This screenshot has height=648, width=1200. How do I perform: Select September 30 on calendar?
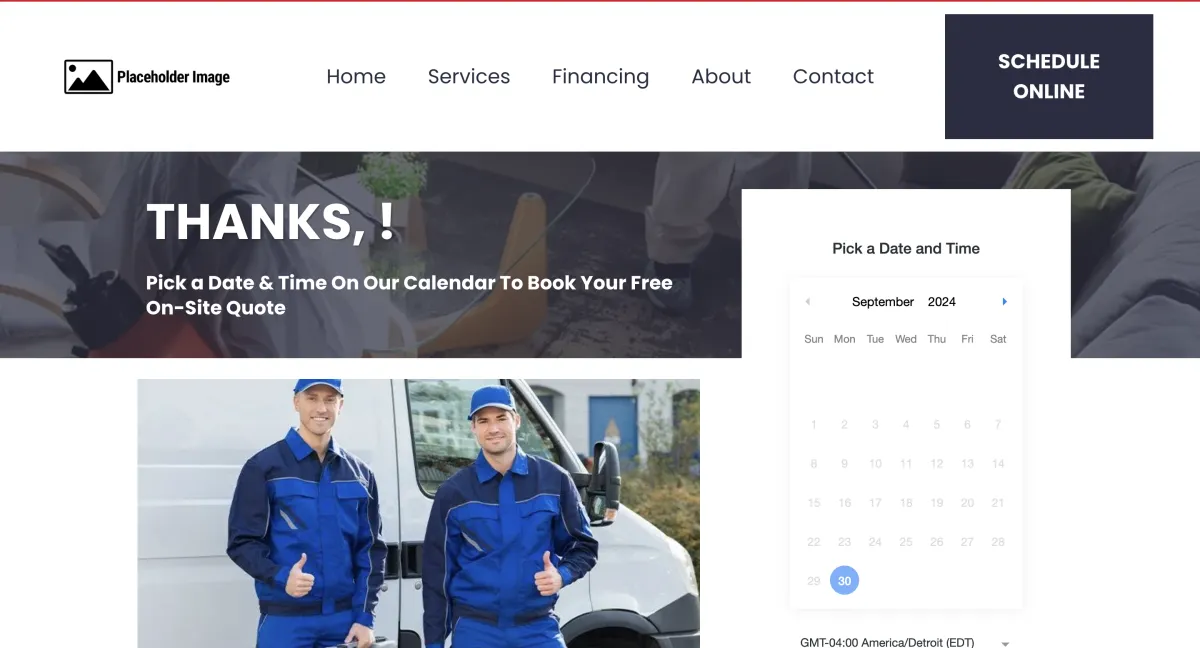click(x=845, y=581)
